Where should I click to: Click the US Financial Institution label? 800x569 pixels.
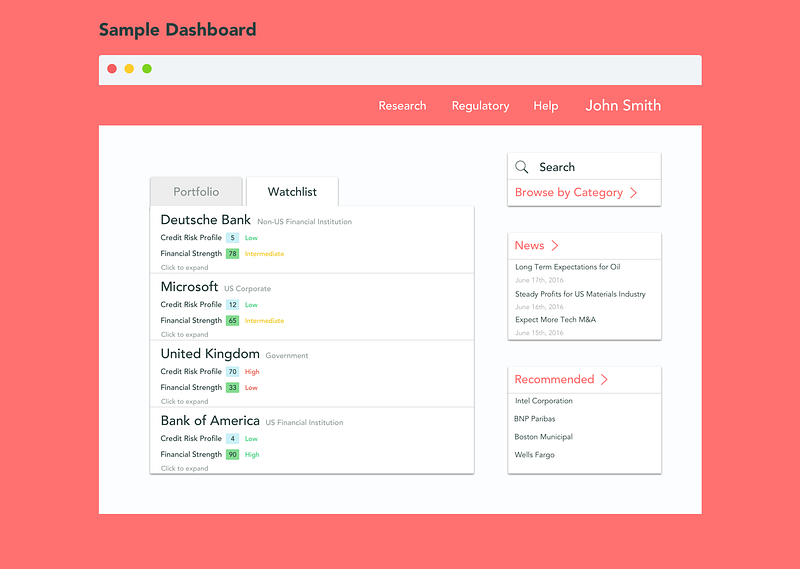point(304,422)
